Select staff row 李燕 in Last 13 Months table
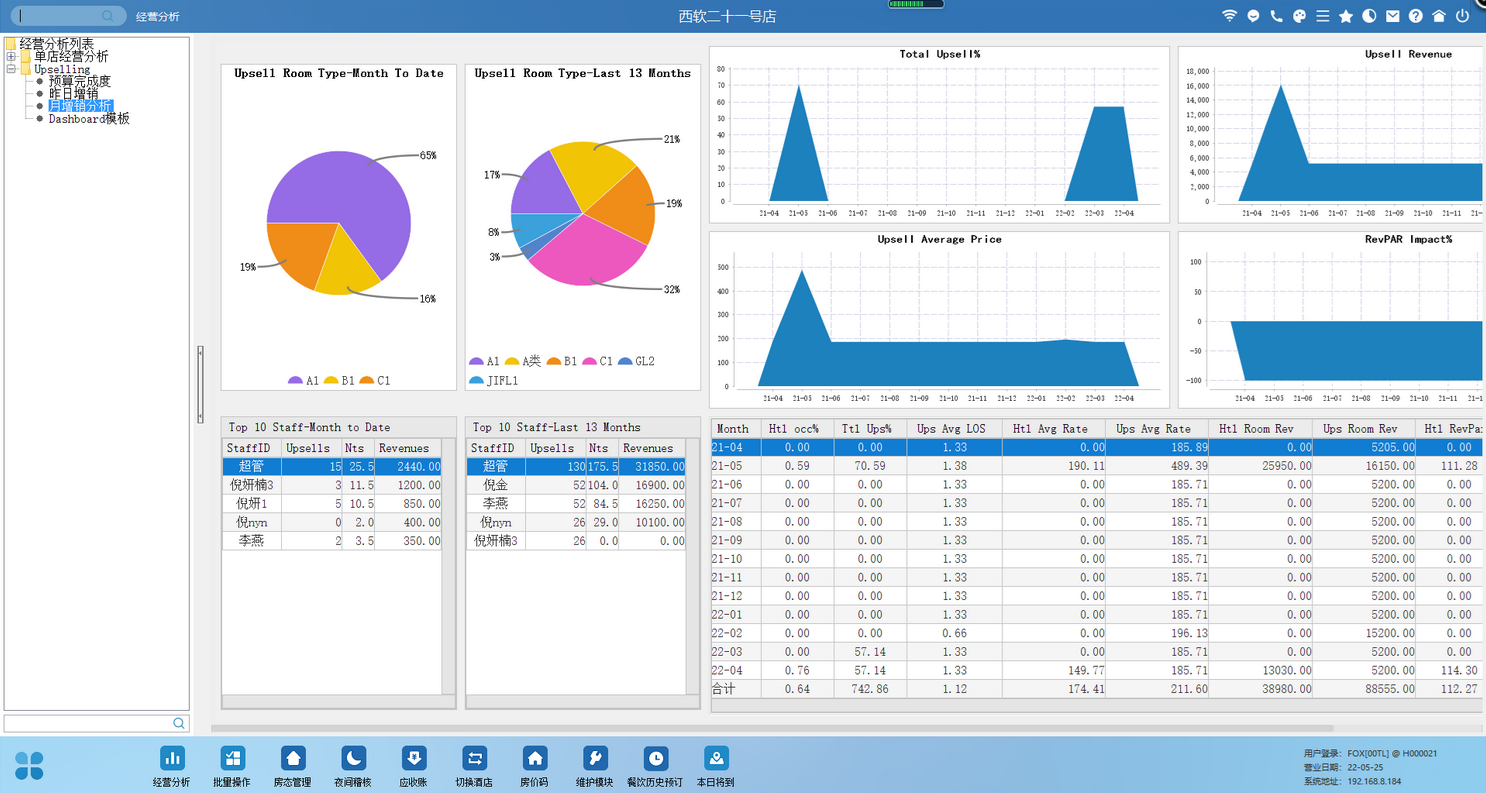The image size is (1486, 793). coord(576,503)
